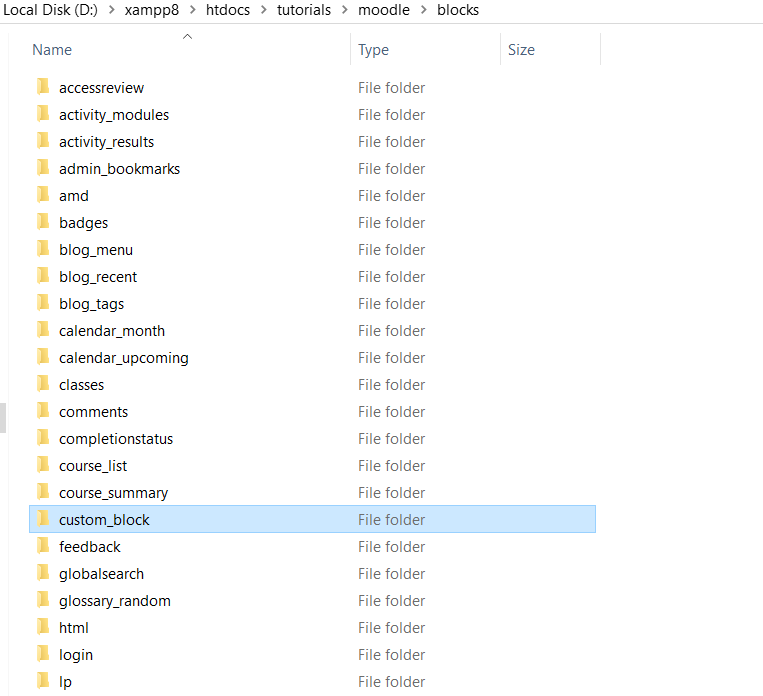Click the blog_recent folder icon
Screen dimensions: 763x696
click(x=43, y=275)
